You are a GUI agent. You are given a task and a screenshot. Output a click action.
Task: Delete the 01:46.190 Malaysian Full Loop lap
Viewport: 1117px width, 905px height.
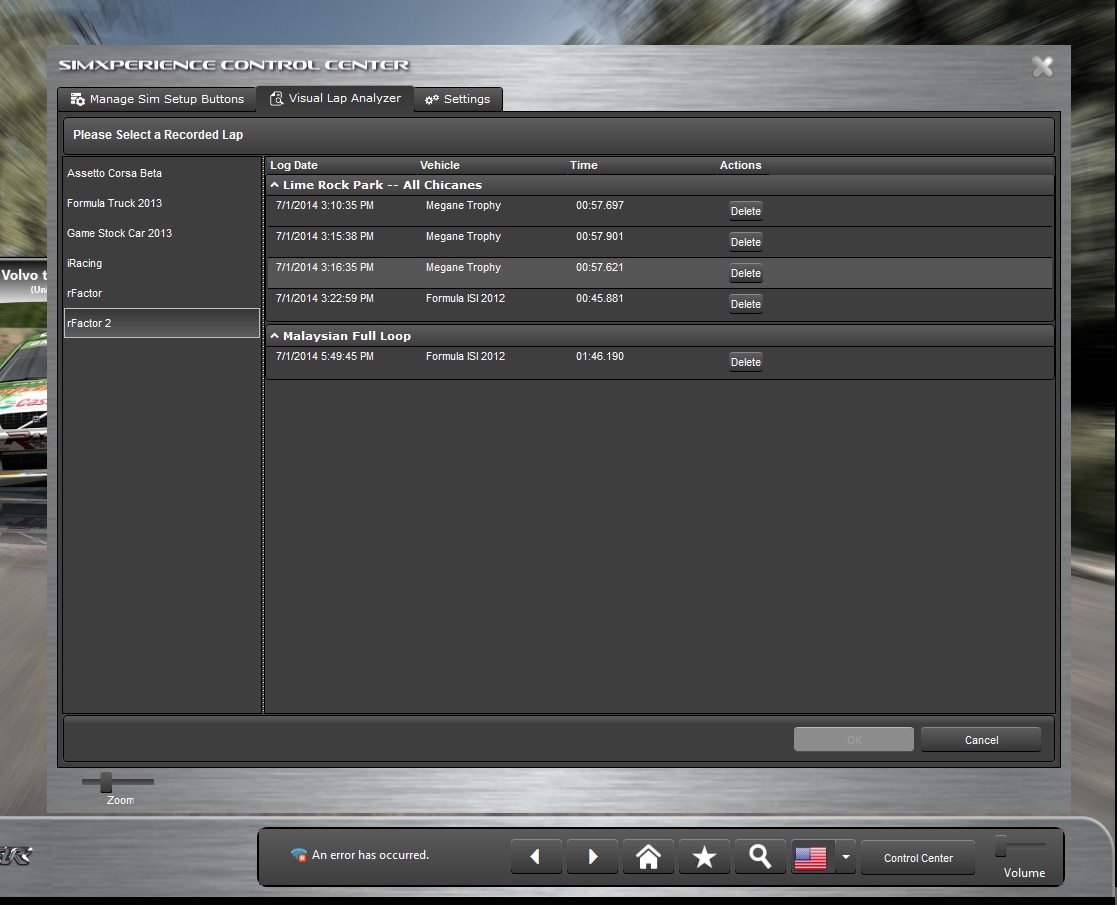tap(746, 362)
